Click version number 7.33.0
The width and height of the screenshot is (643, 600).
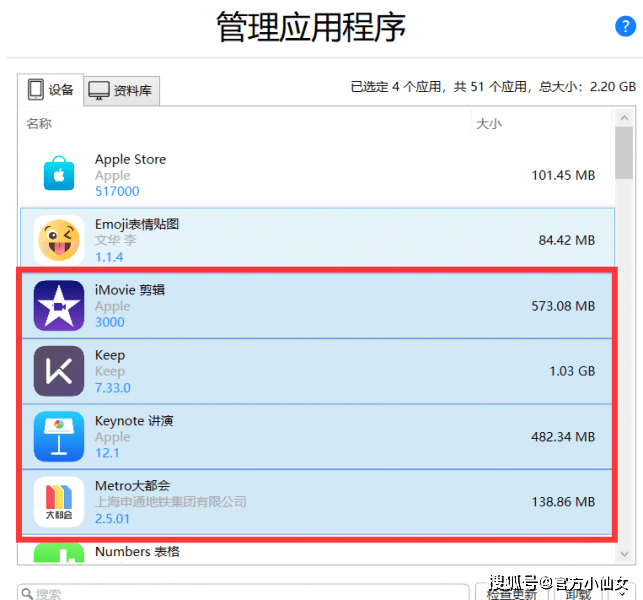113,388
